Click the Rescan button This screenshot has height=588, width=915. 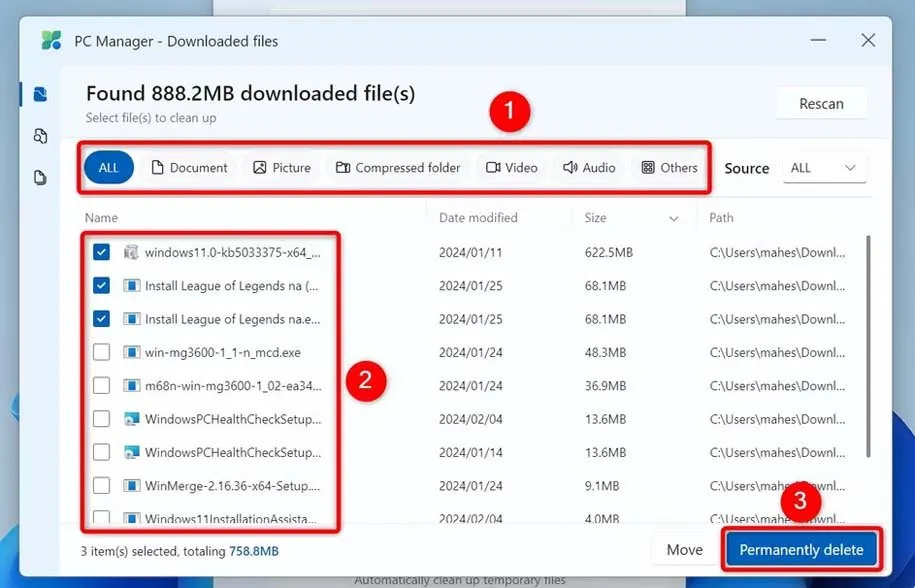(x=821, y=104)
